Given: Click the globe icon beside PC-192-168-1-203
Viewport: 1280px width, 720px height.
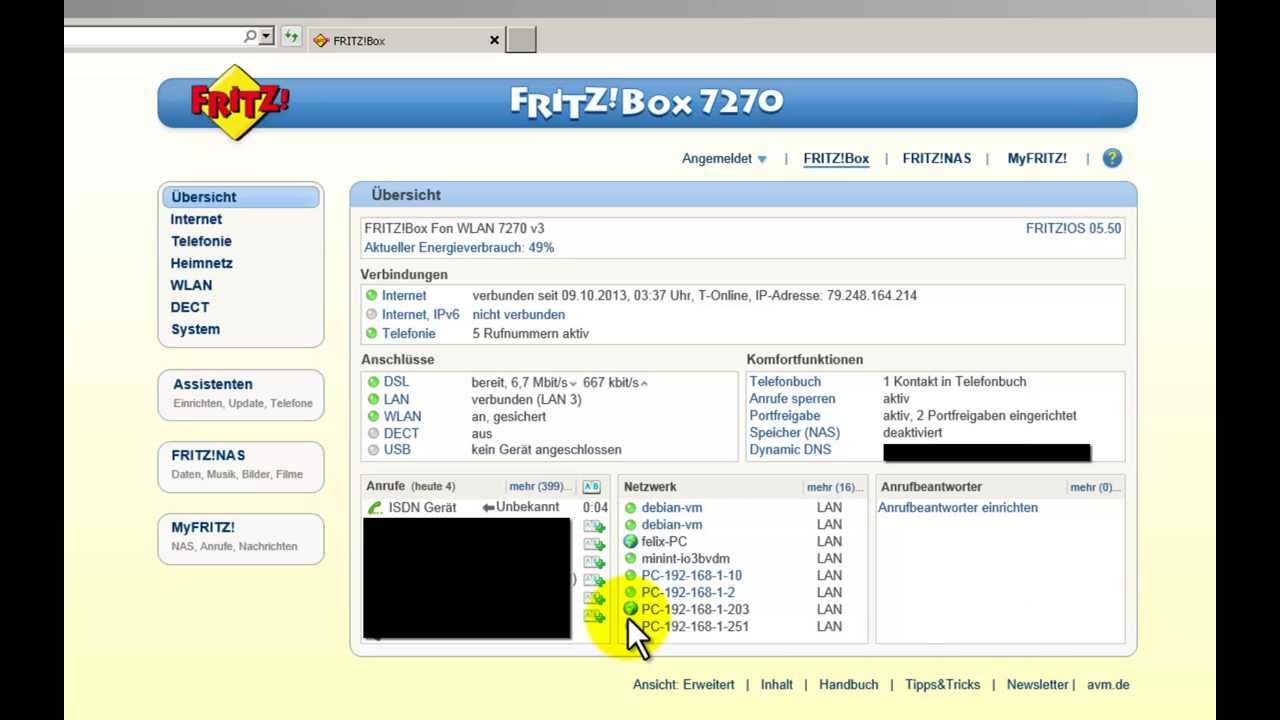Looking at the screenshot, I should coord(630,609).
